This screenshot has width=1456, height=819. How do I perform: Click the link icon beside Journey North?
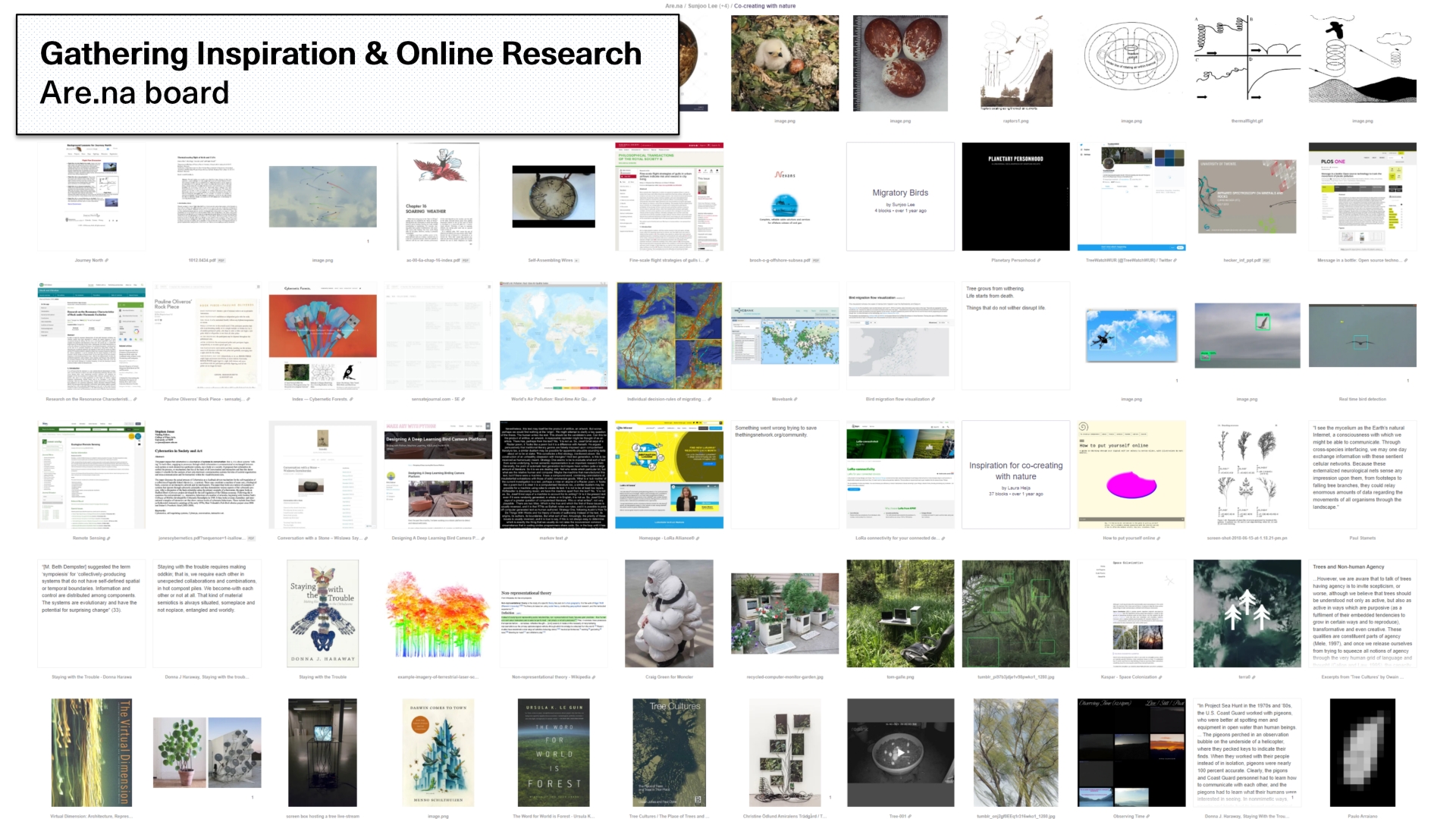point(107,261)
